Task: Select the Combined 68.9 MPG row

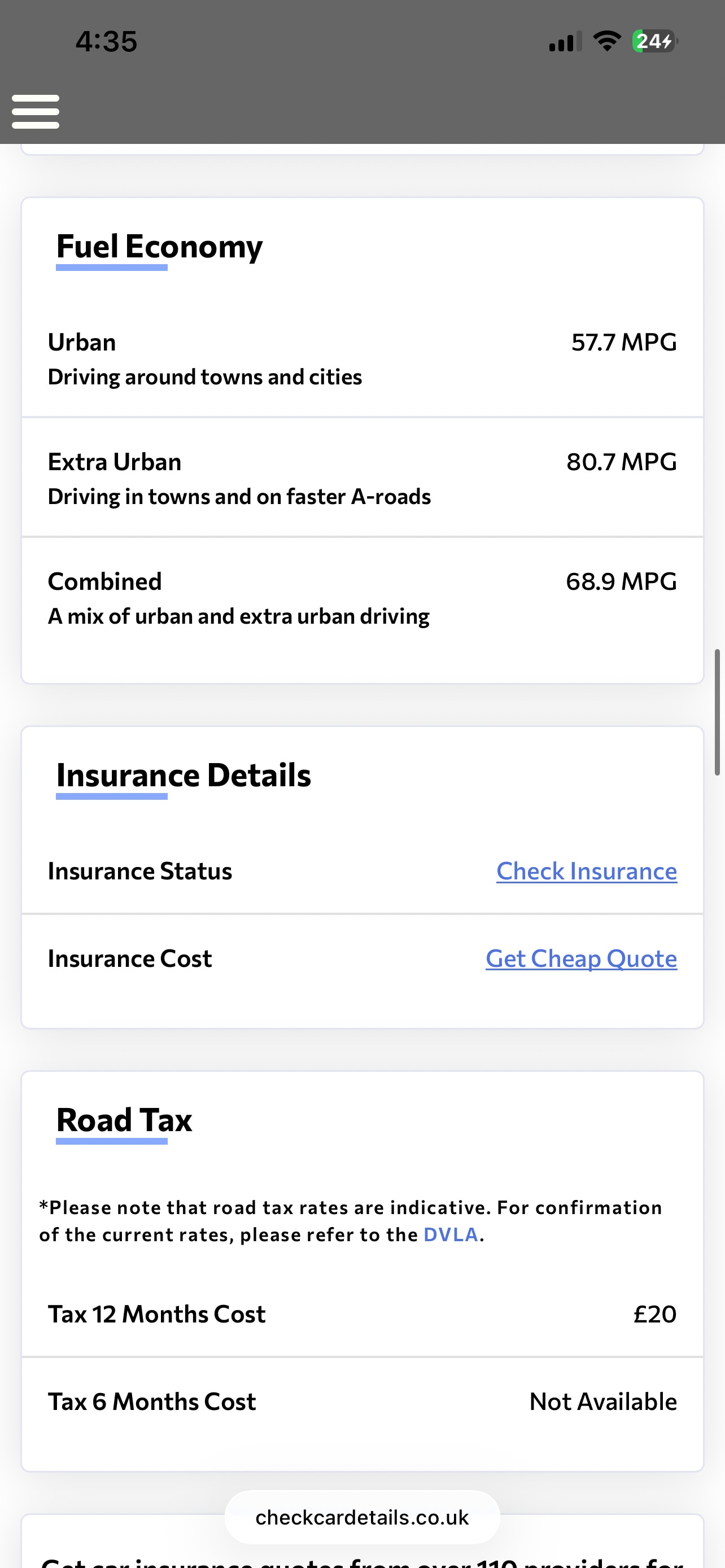Action: (x=362, y=598)
